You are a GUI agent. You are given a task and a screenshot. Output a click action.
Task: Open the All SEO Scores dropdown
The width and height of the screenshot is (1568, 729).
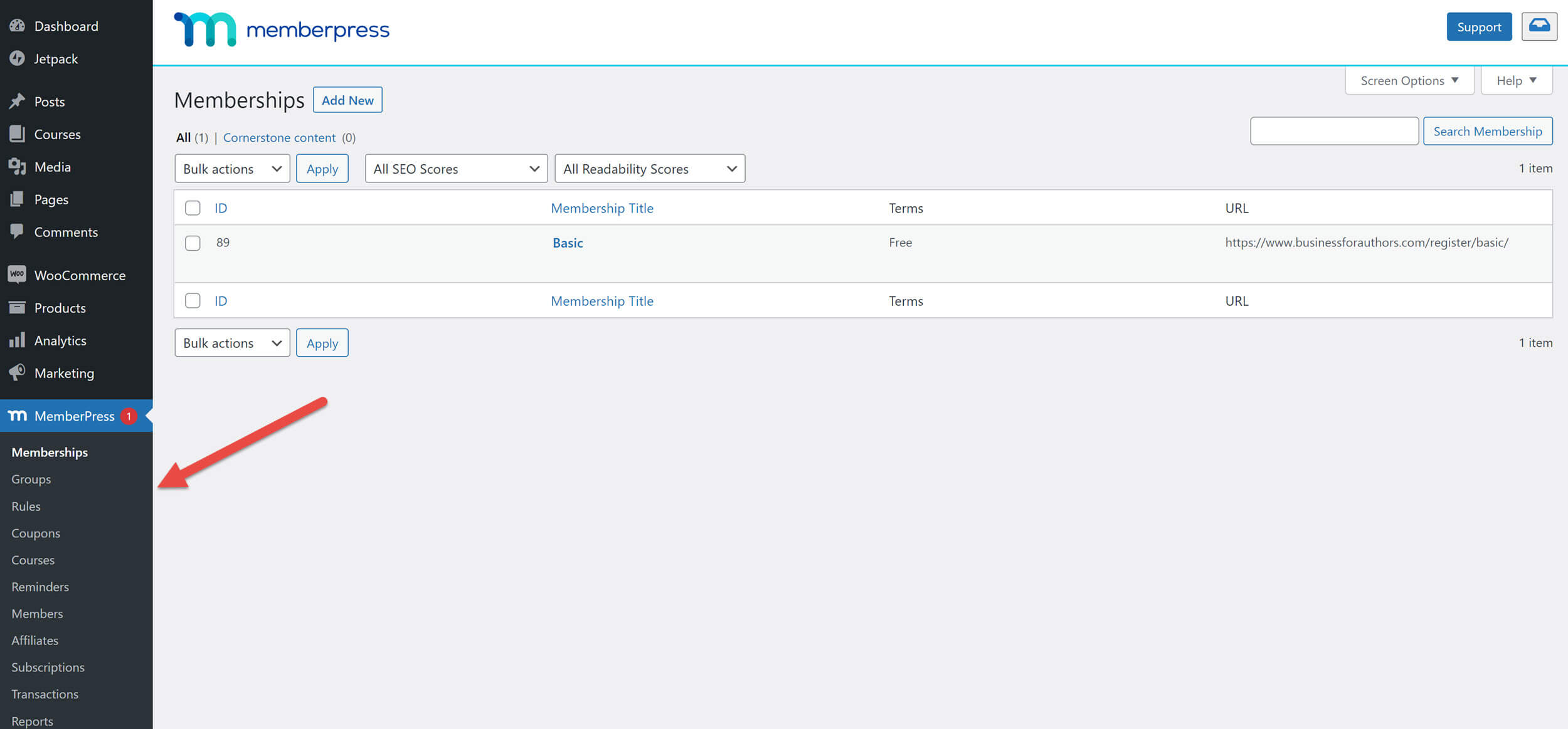[x=456, y=169]
